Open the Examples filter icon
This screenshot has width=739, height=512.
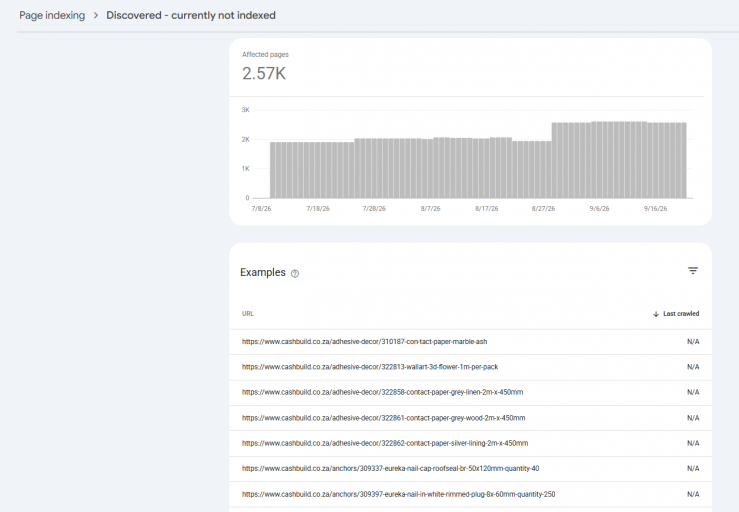(692, 271)
